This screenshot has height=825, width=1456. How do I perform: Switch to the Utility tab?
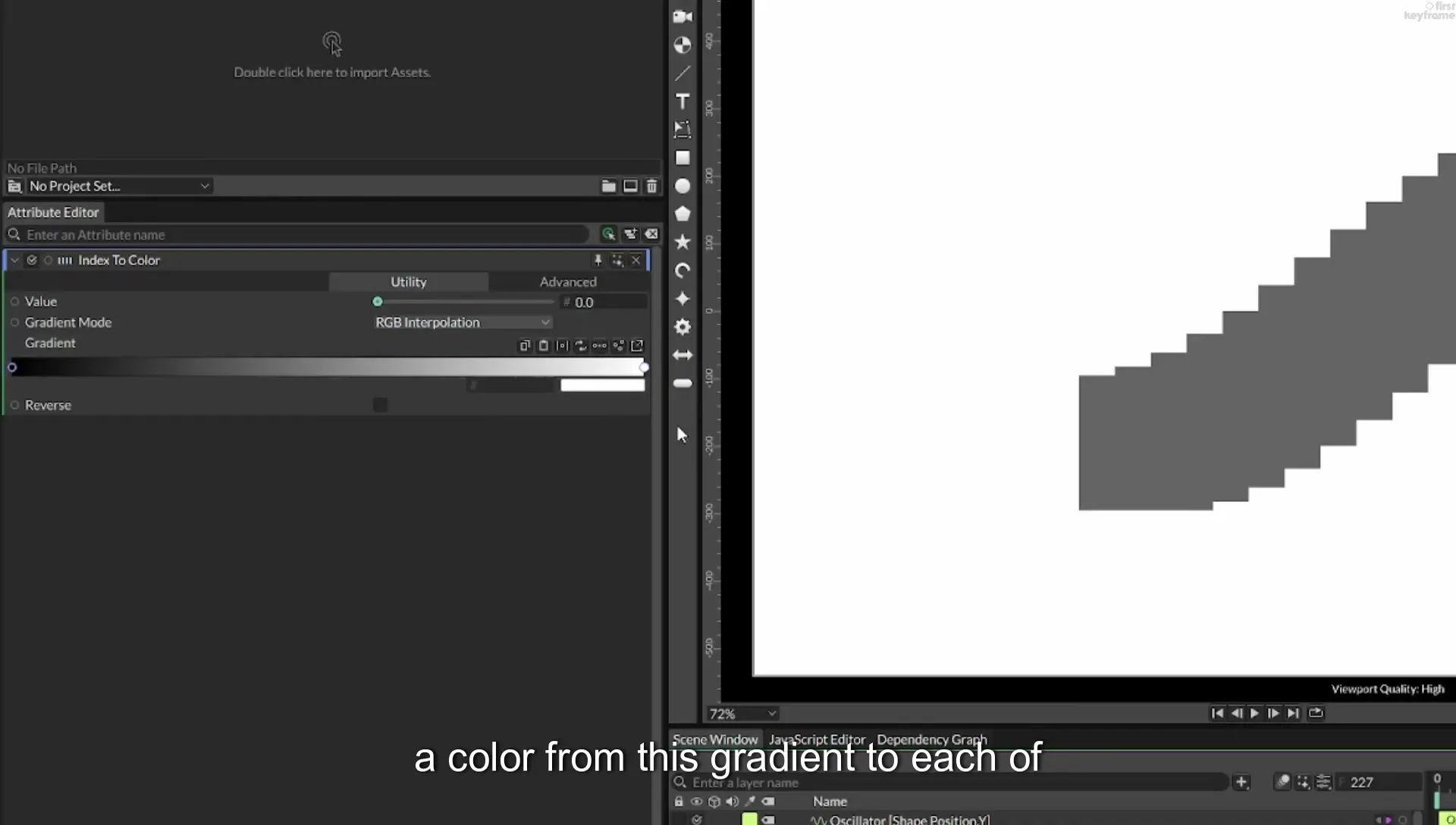408,281
